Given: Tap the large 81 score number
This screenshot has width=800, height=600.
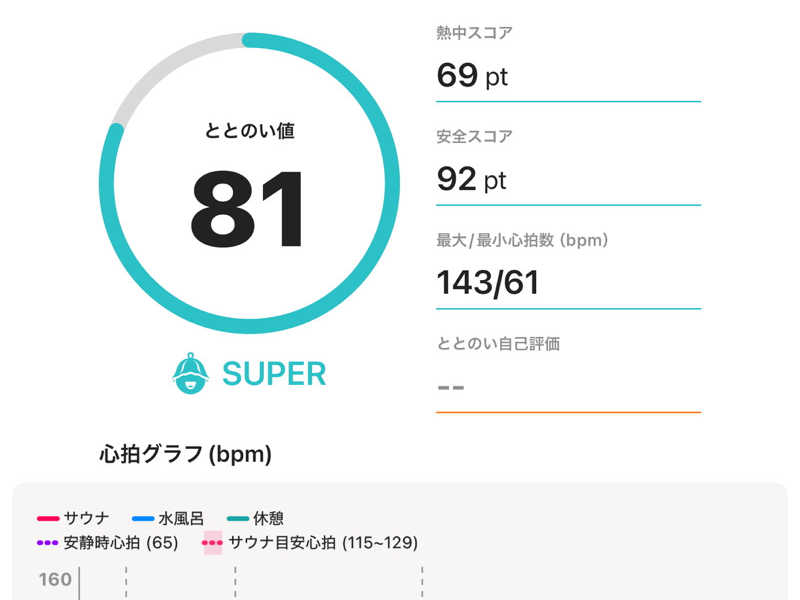Looking at the screenshot, I should point(247,210).
